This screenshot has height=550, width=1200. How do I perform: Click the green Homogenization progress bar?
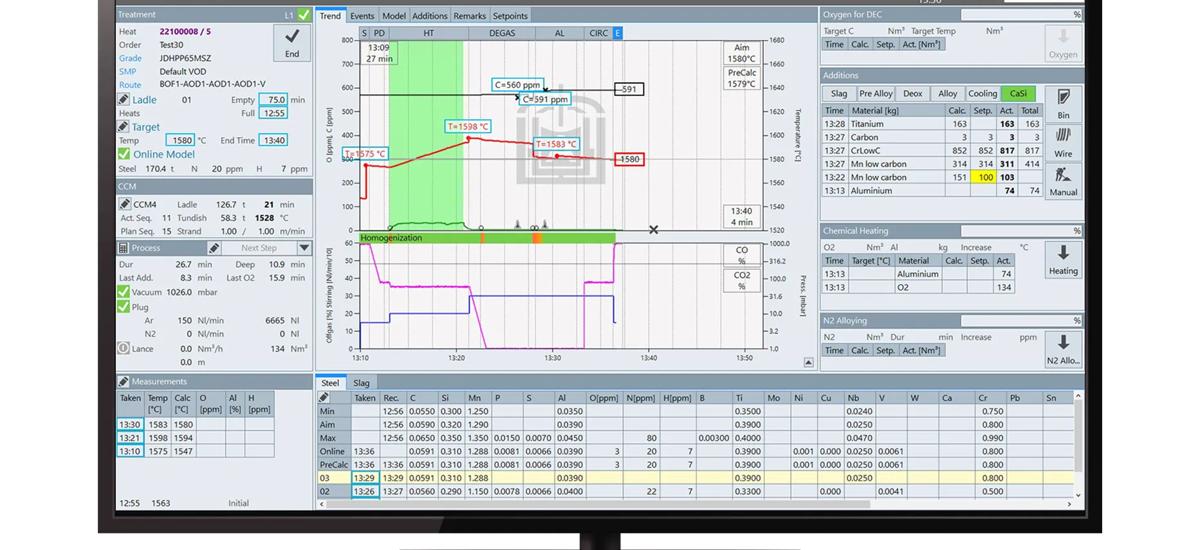point(487,238)
